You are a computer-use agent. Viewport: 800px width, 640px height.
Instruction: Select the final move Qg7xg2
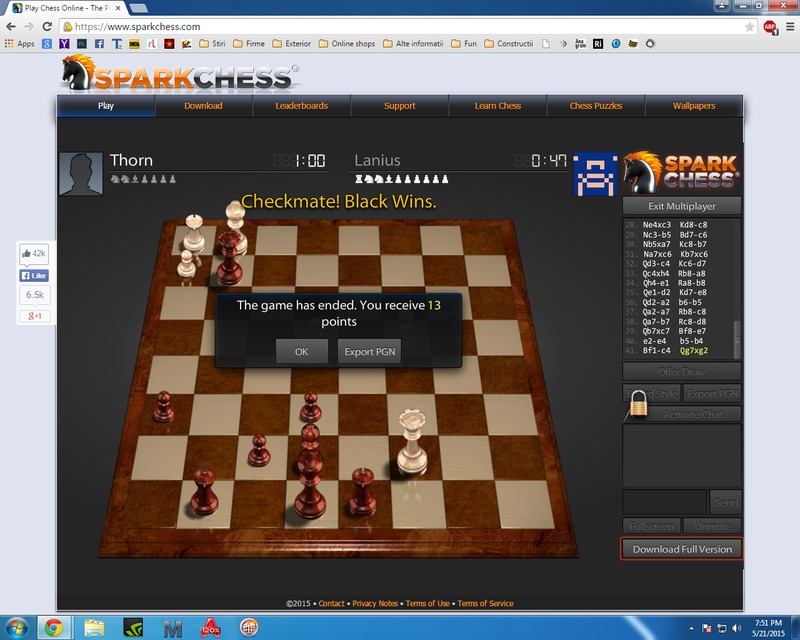[693, 351]
